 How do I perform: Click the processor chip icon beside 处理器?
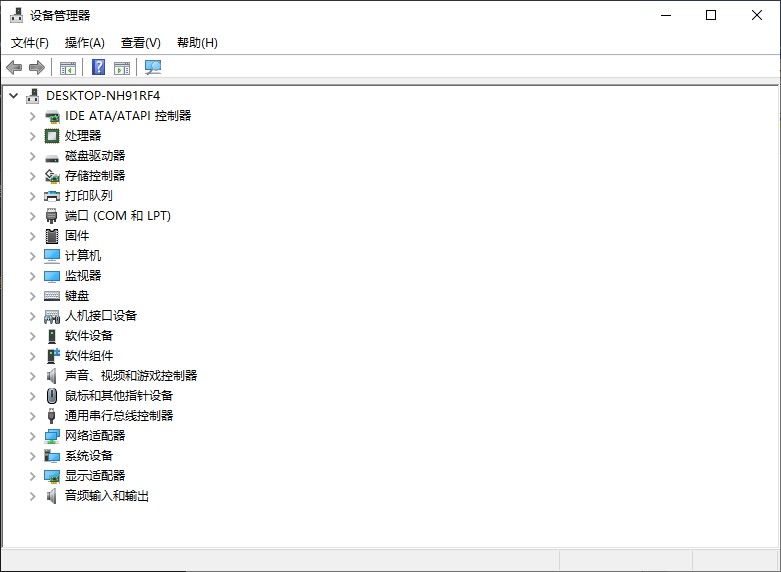[52, 136]
